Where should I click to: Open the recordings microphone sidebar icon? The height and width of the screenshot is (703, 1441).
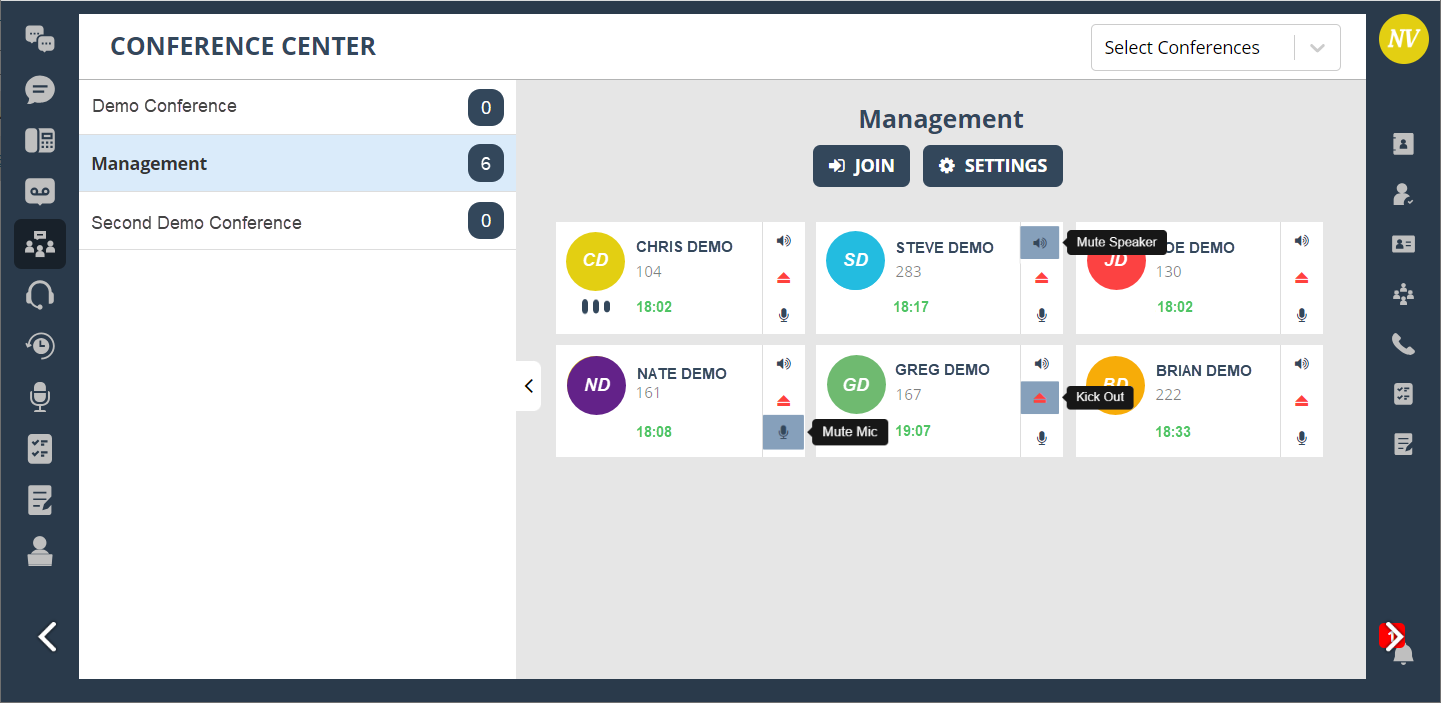click(x=40, y=398)
